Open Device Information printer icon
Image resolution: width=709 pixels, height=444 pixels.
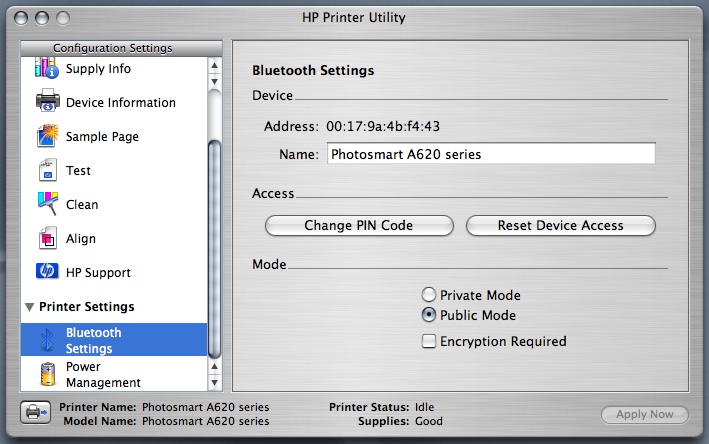[47, 102]
